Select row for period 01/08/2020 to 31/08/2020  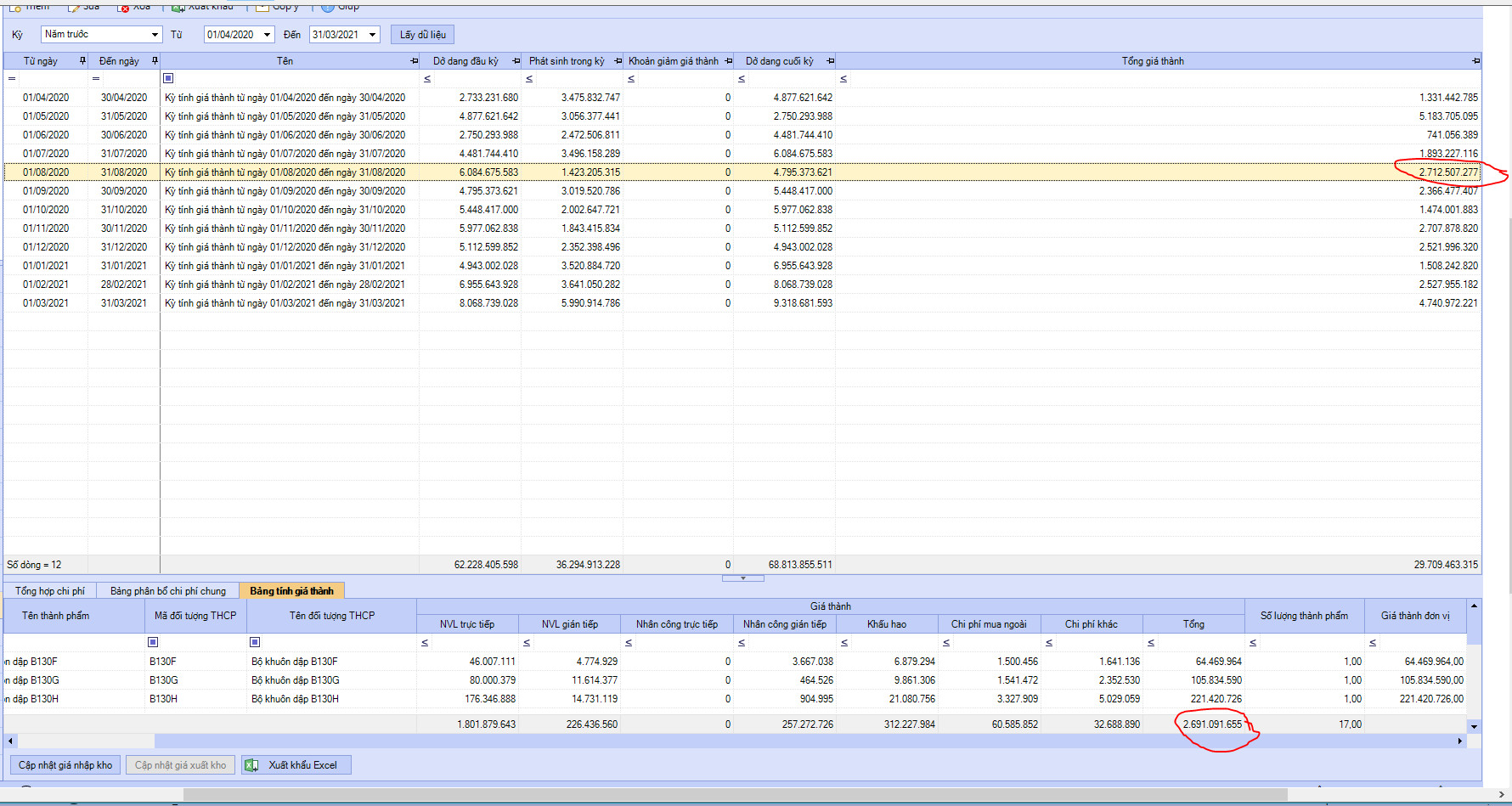pyautogui.click(x=742, y=172)
